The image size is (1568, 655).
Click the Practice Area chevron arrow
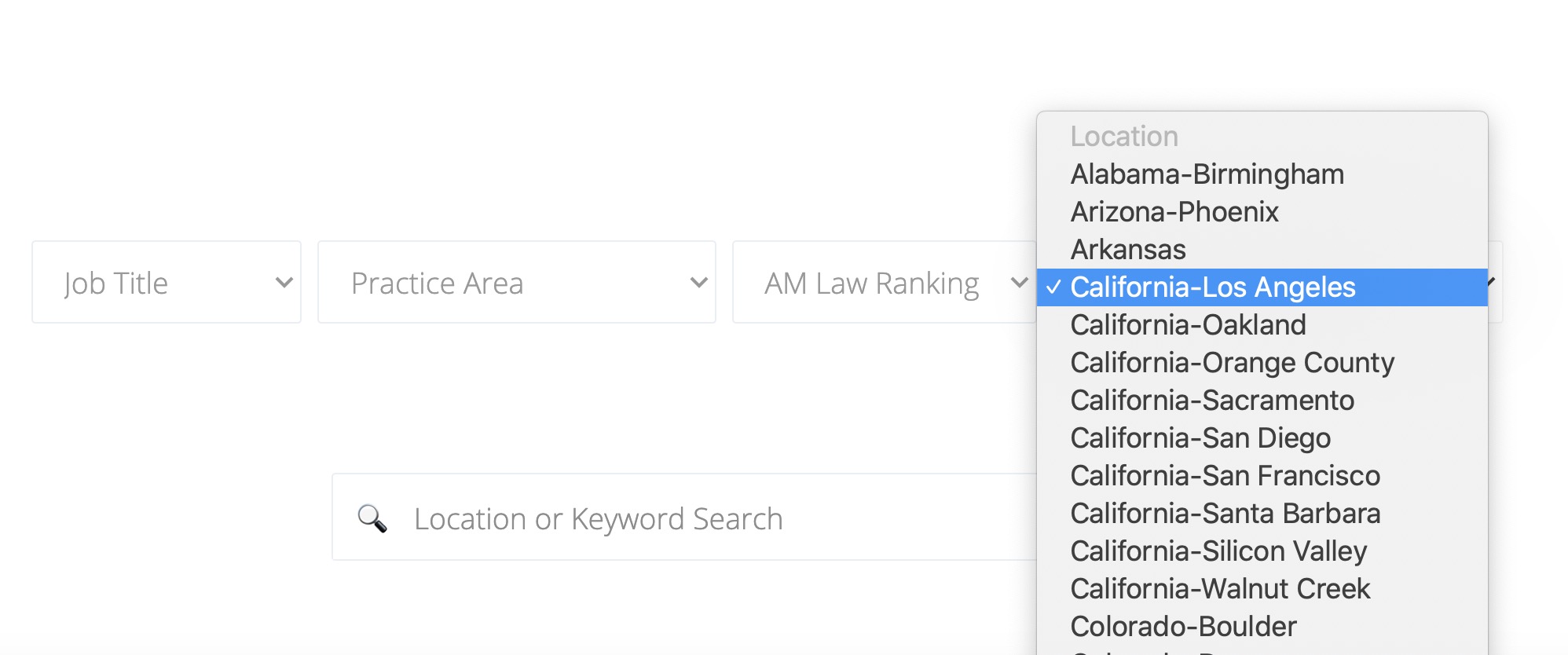pos(698,283)
